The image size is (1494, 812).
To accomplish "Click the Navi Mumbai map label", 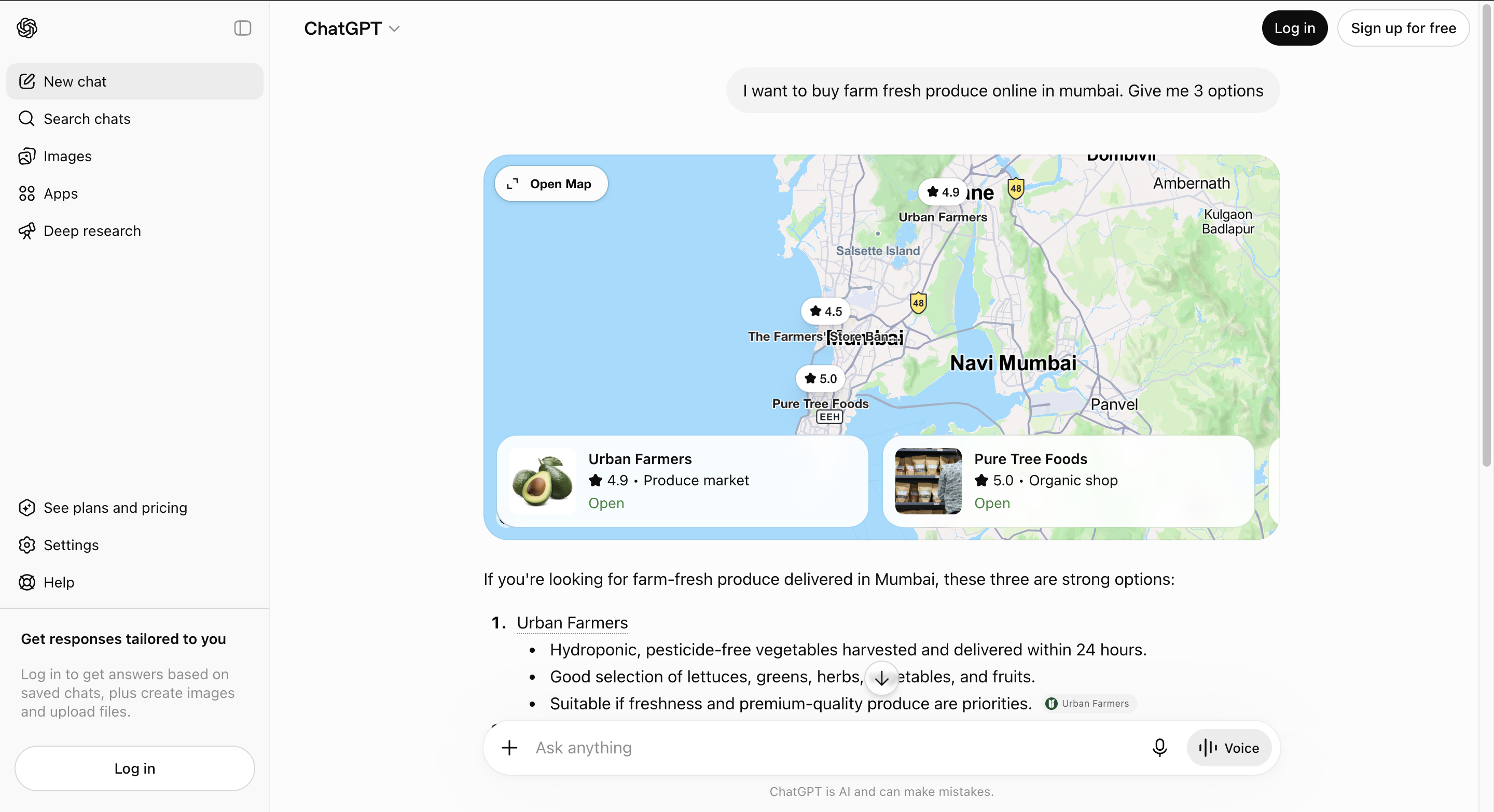I will (x=1013, y=363).
